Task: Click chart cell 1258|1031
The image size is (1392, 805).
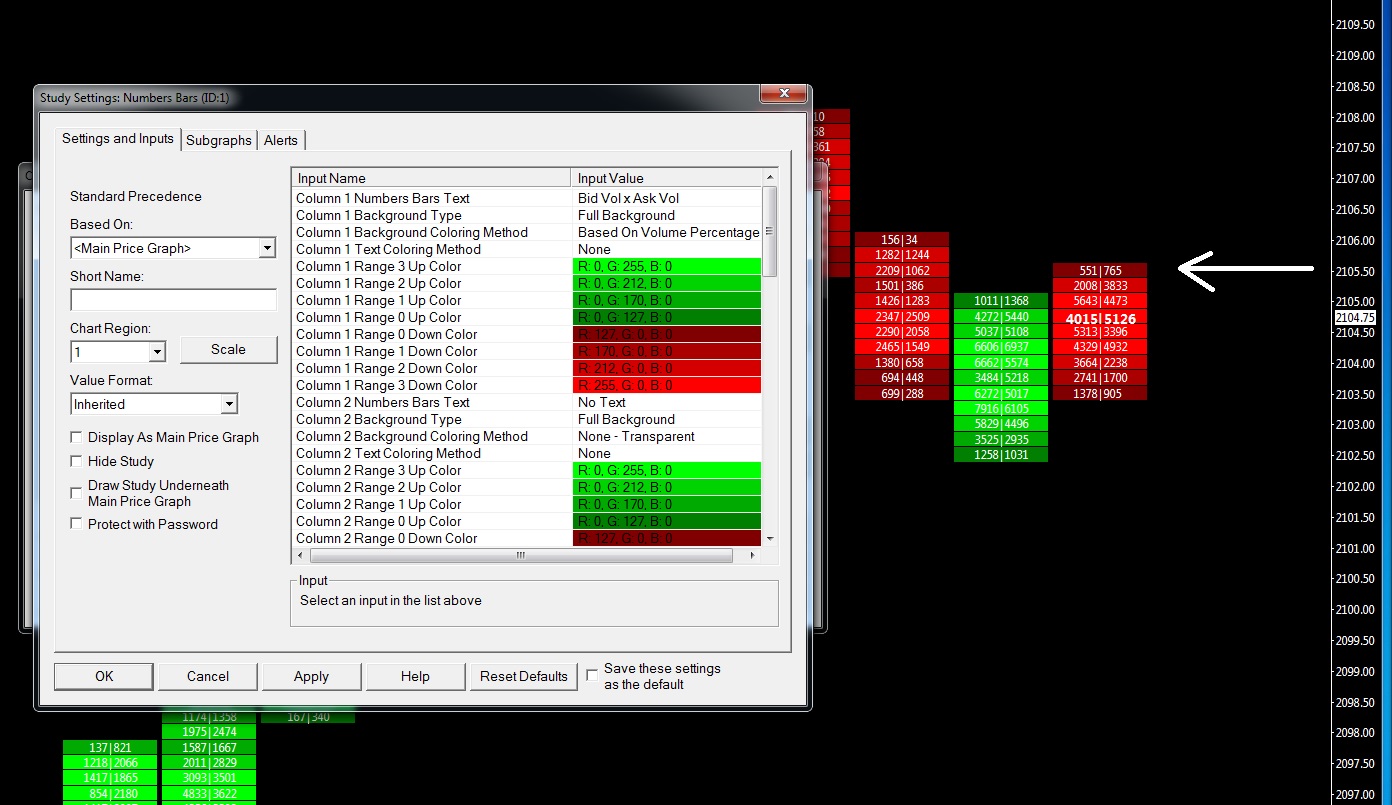Action: 1001,455
